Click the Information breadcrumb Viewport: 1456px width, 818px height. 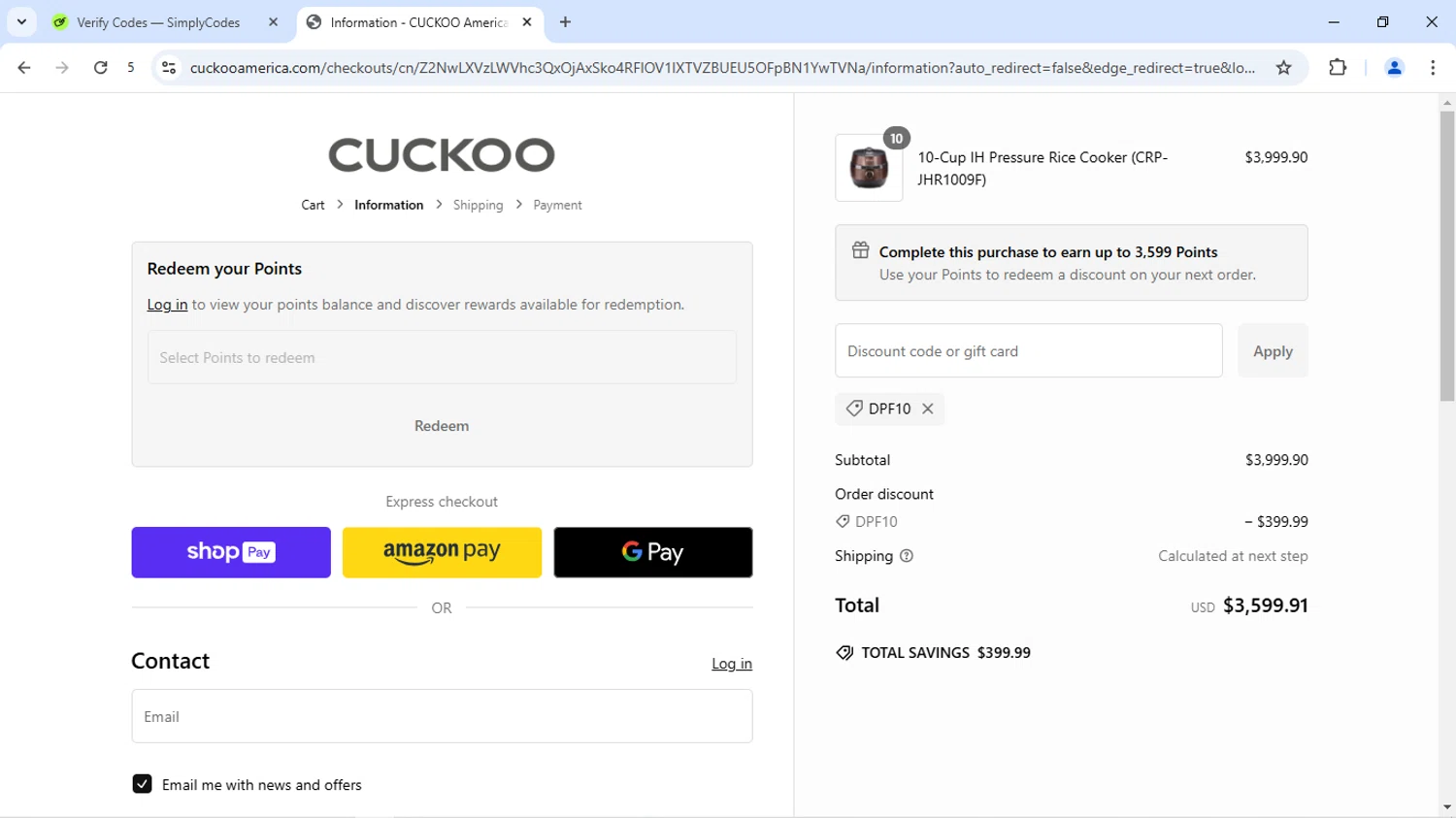point(388,205)
